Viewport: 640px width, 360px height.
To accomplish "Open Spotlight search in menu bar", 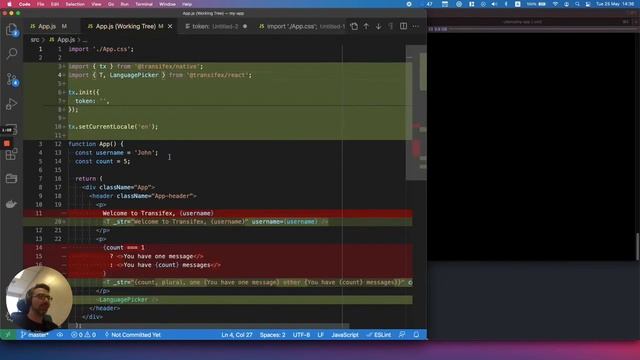I will pos(577,4).
